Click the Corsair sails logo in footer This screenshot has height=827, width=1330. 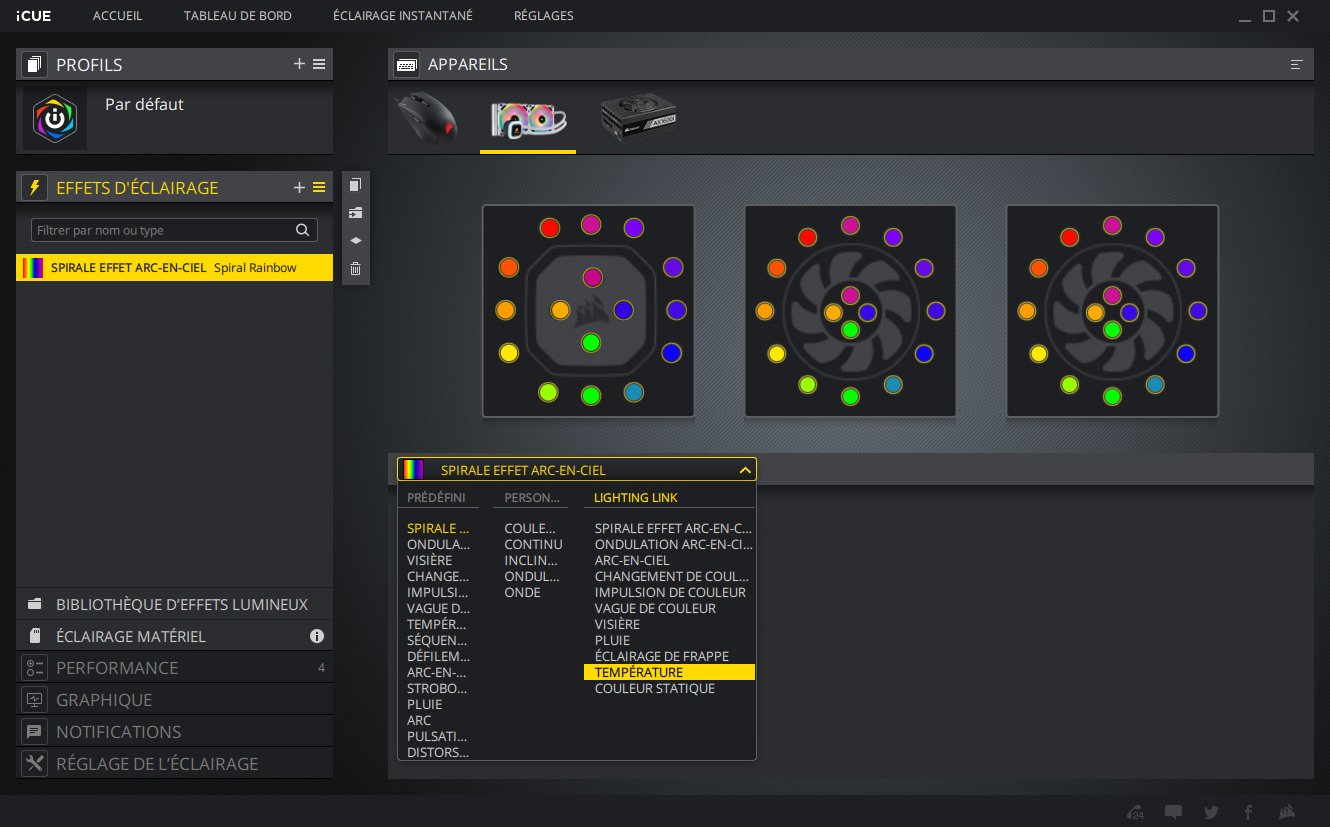1287,811
